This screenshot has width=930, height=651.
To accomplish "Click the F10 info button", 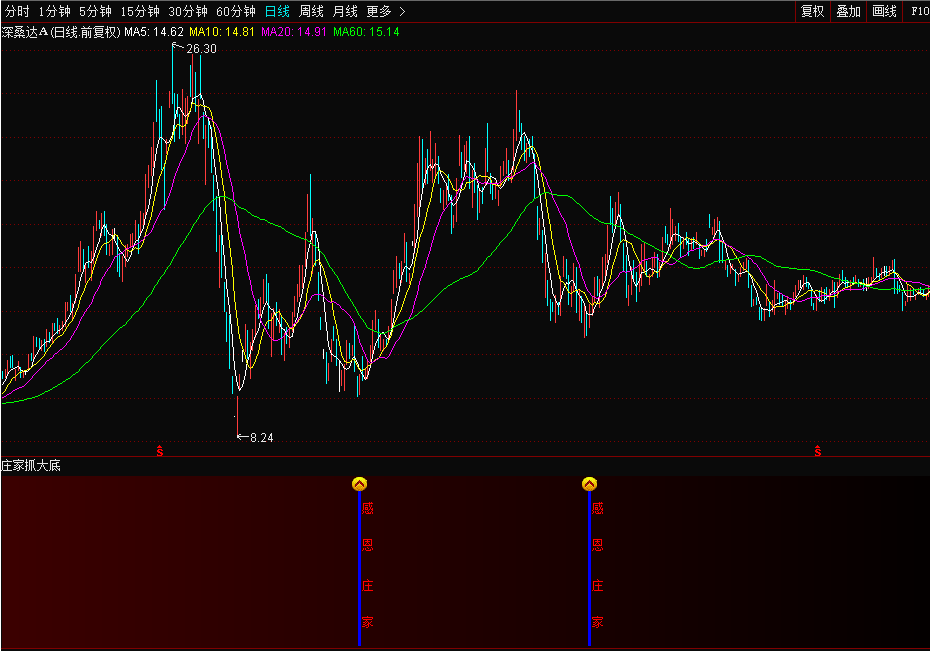I will tap(919, 11).
